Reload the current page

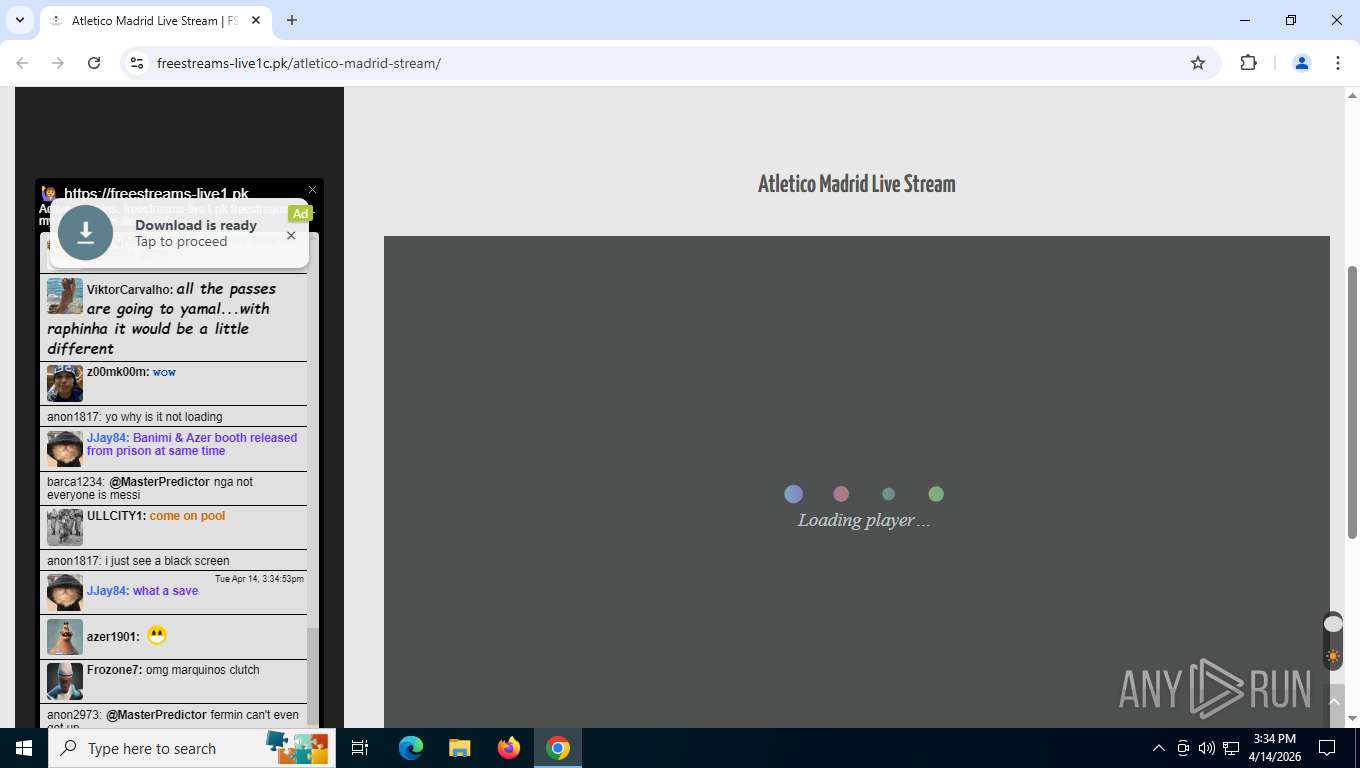[x=94, y=63]
